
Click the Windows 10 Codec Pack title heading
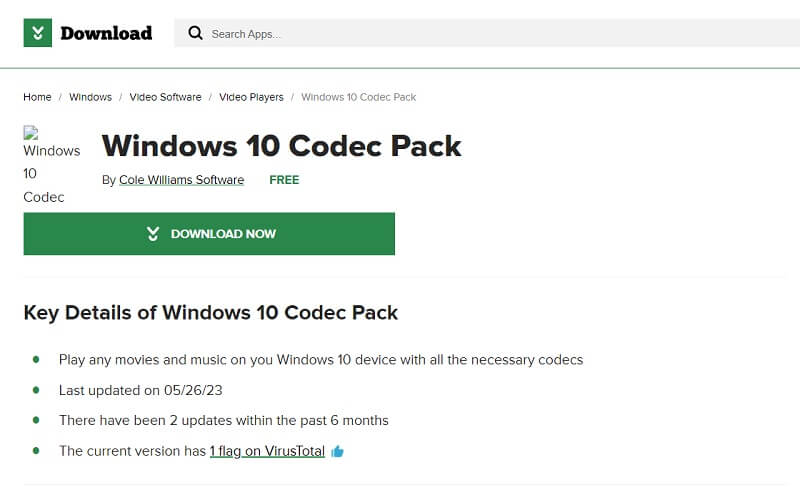pos(282,146)
